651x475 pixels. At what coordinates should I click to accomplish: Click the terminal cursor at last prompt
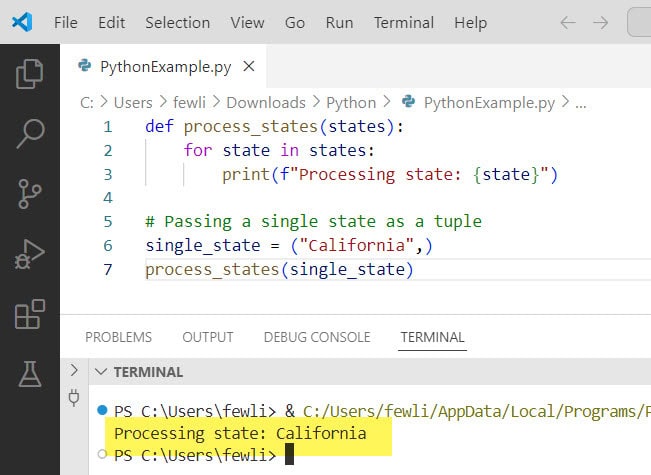pos(289,453)
